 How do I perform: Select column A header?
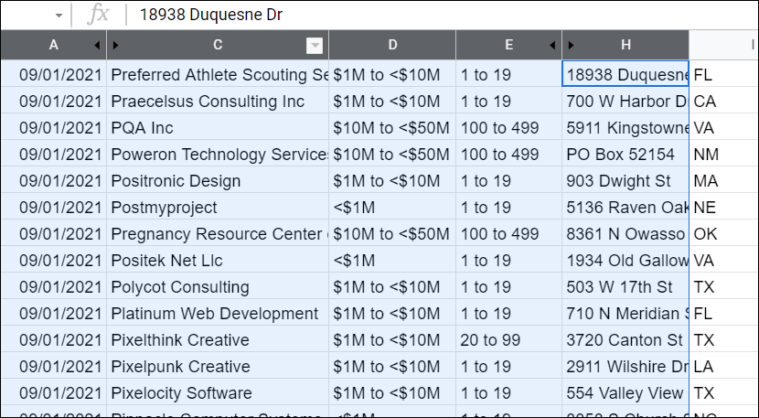coord(53,45)
